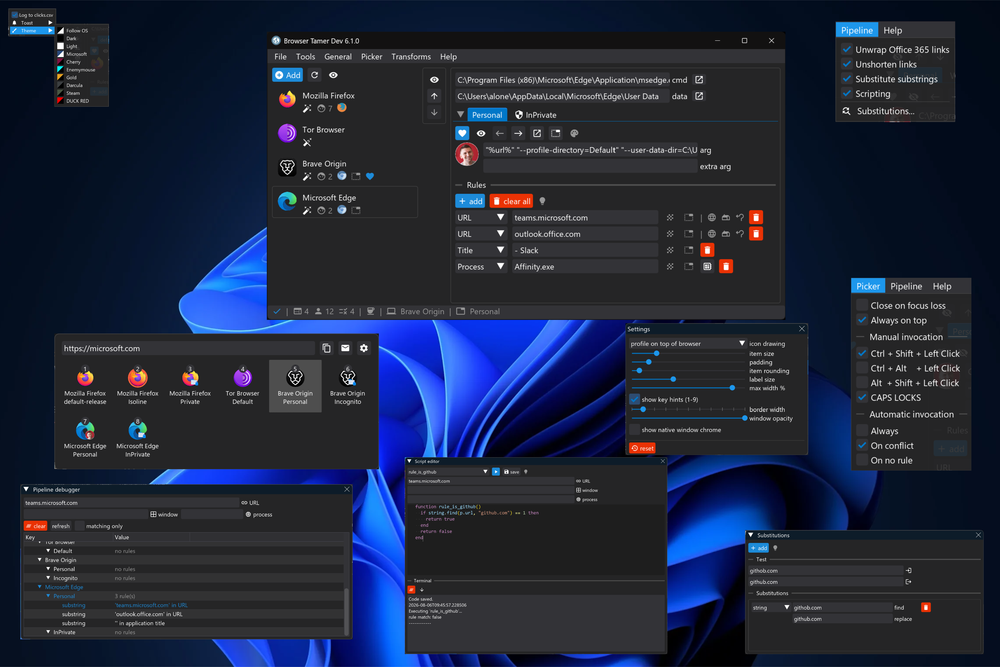The width and height of the screenshot is (1000, 667).
Task: Switch to the InPrivate profile tab
Action: point(535,115)
